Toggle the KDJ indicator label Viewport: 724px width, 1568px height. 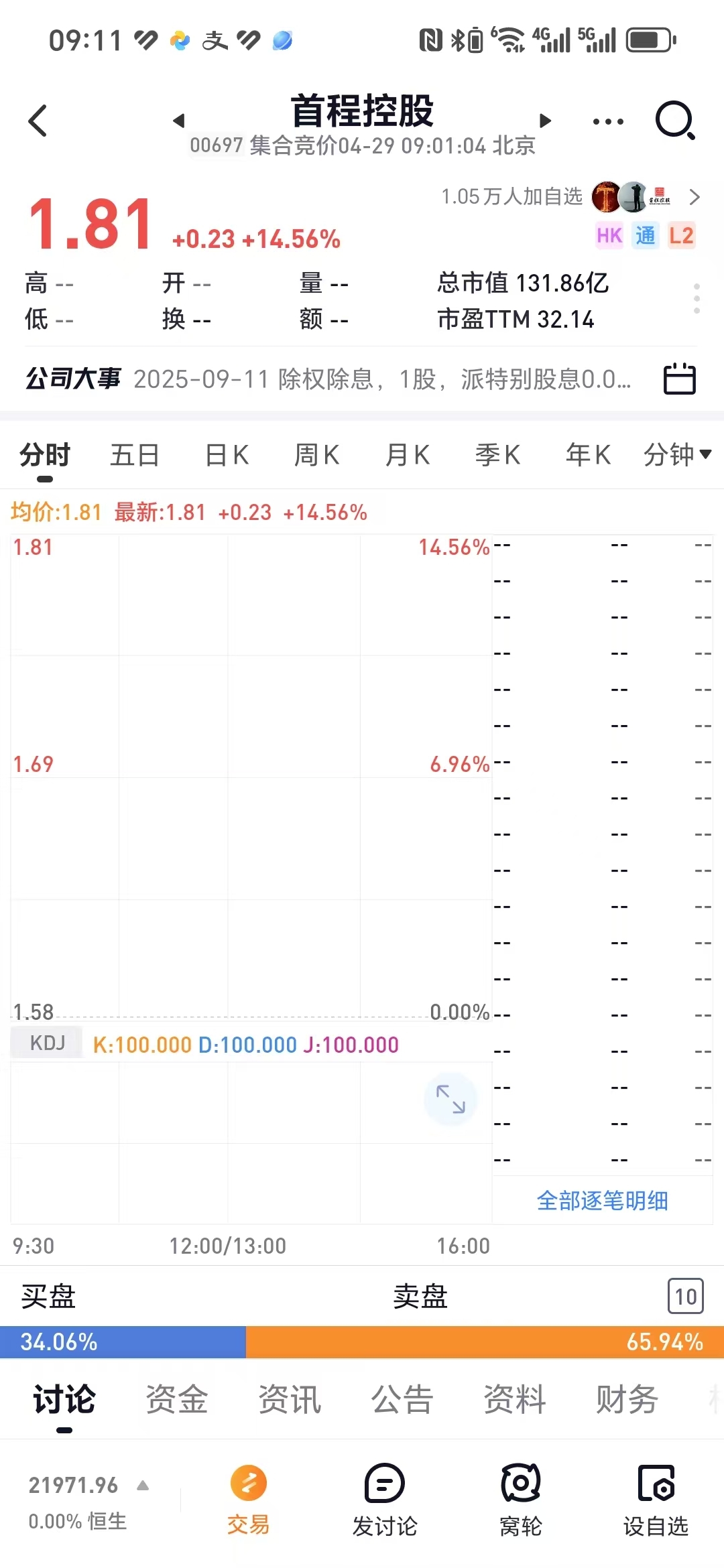(x=48, y=1043)
